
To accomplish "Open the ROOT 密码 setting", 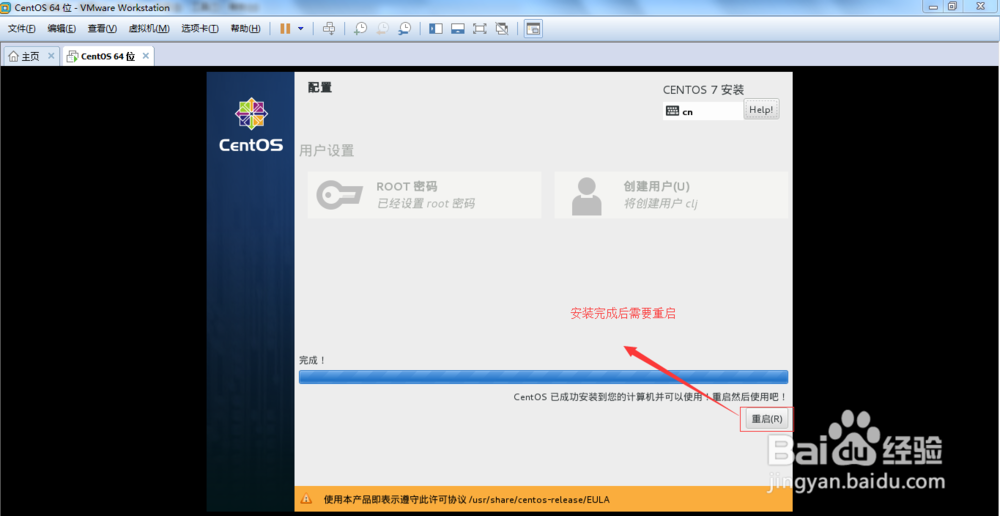I will (424, 195).
